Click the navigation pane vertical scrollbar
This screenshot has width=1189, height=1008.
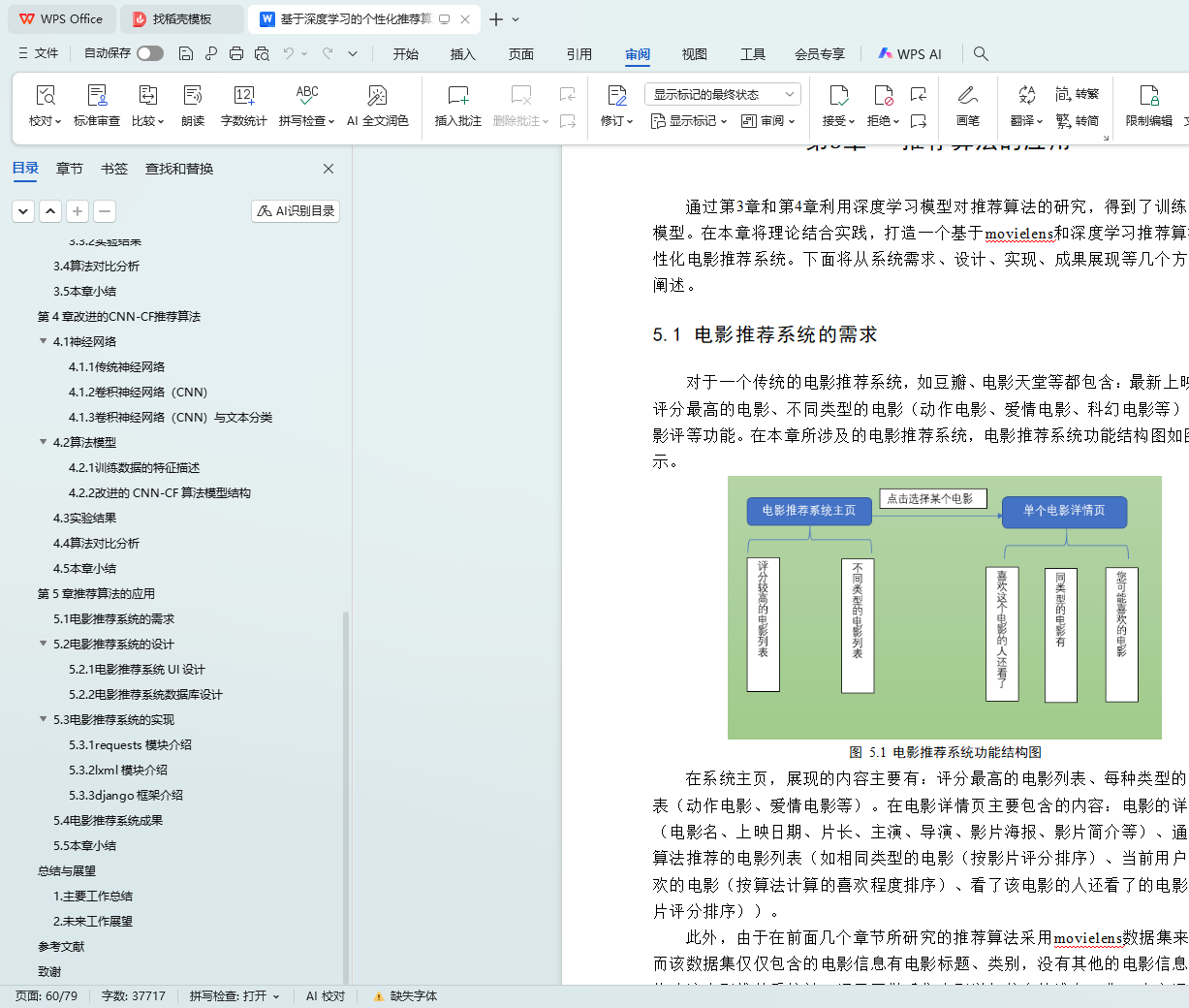[x=346, y=795]
